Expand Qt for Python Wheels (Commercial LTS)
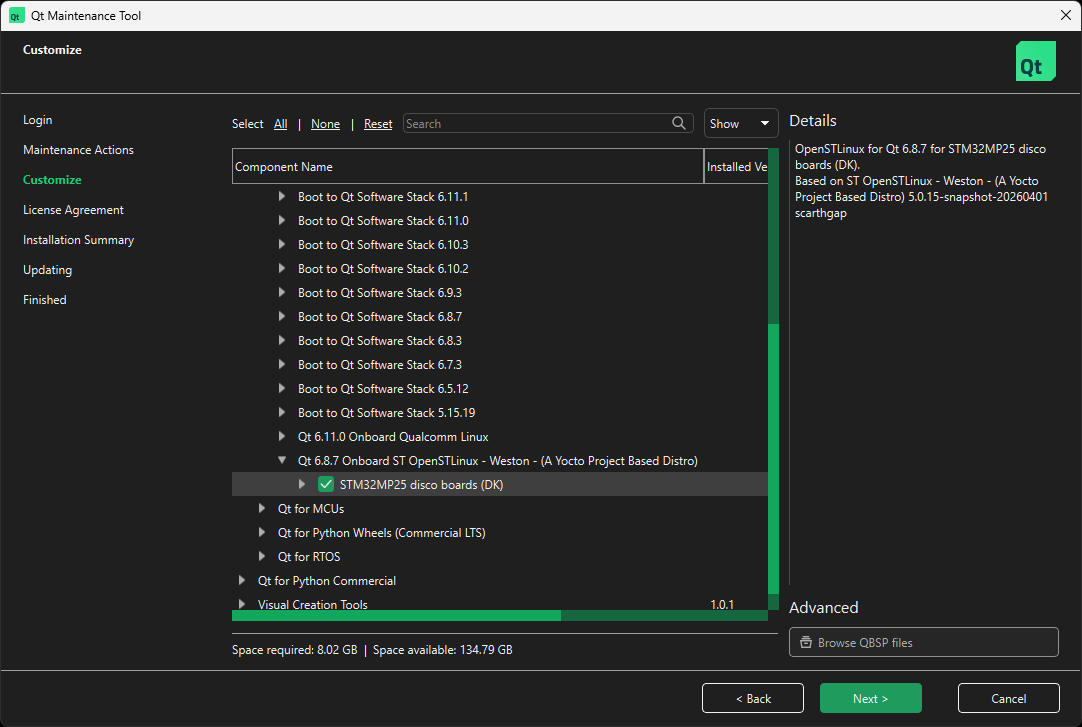 262,532
